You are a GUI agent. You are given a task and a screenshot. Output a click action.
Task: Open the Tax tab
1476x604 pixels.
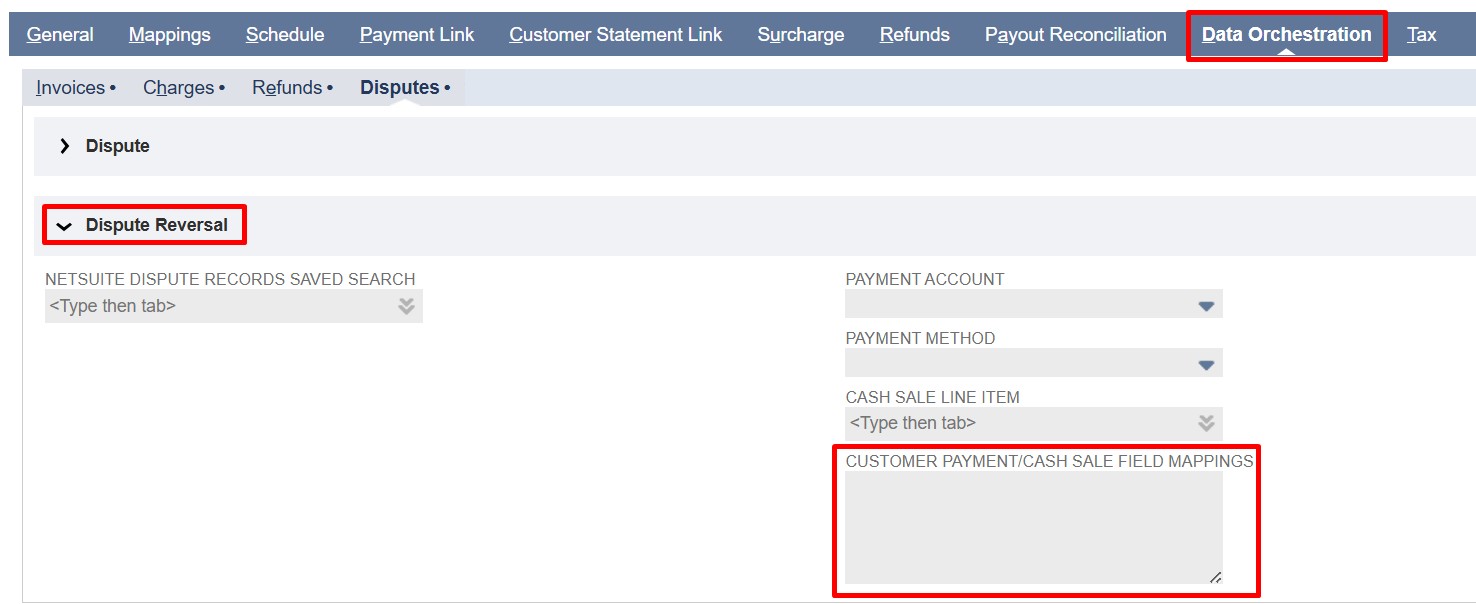pyautogui.click(x=1421, y=33)
